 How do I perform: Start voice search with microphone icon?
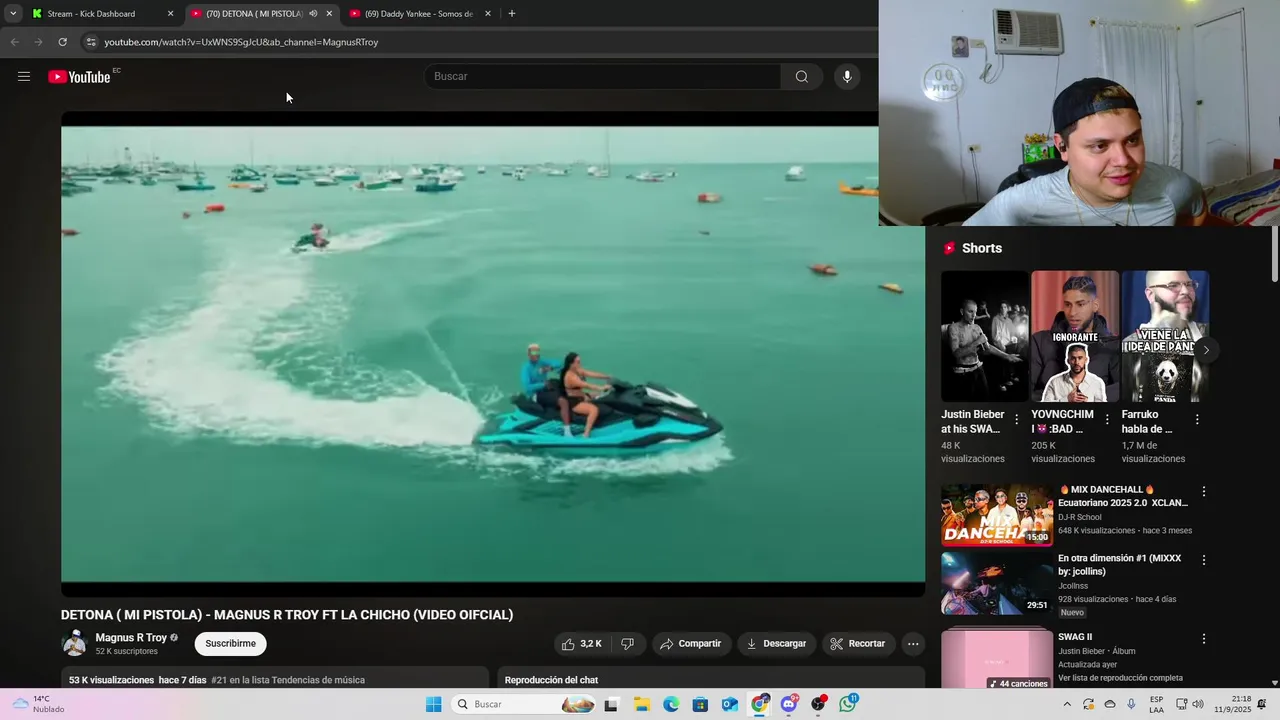[847, 76]
